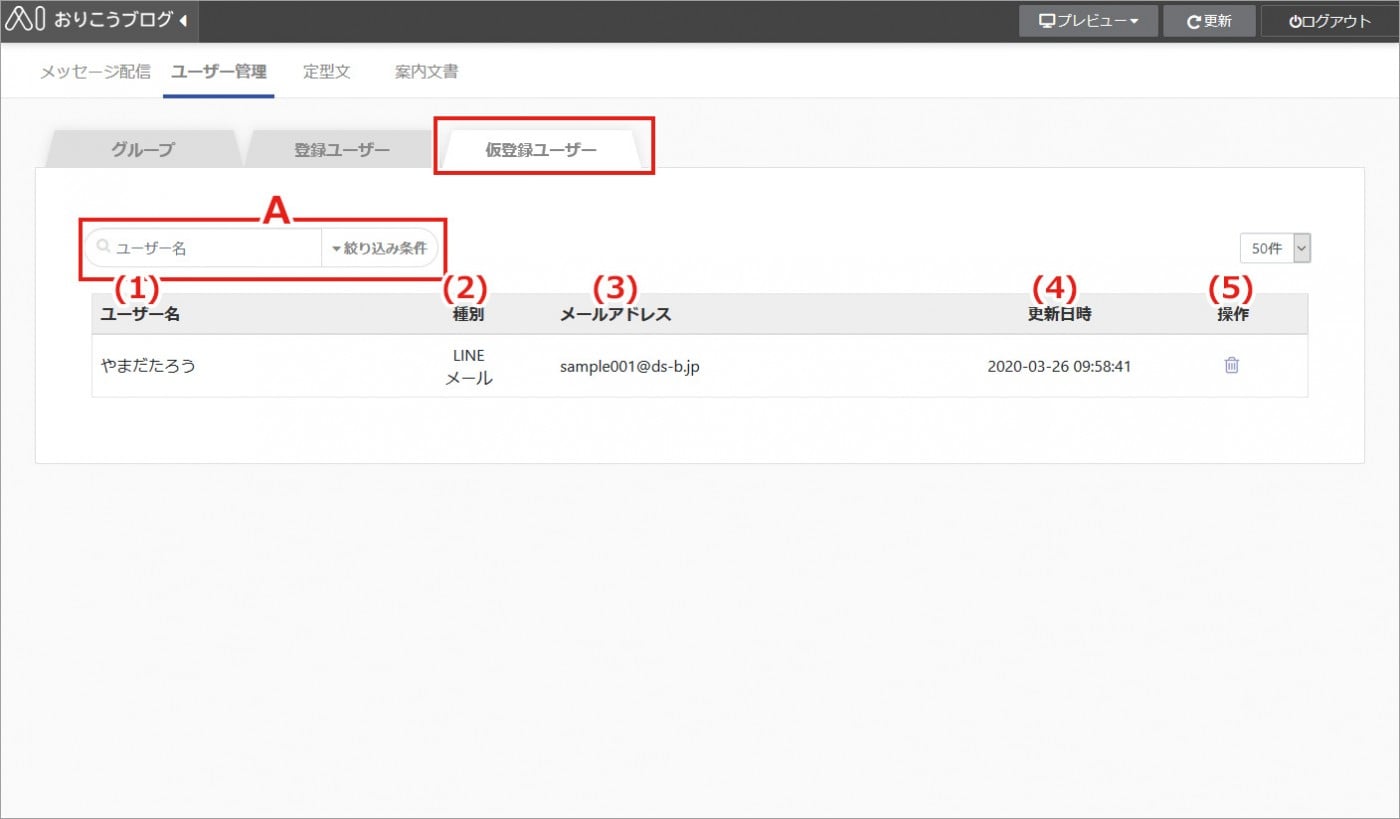Click the ログアウト button
The height and width of the screenshot is (819, 1400).
click(1330, 21)
